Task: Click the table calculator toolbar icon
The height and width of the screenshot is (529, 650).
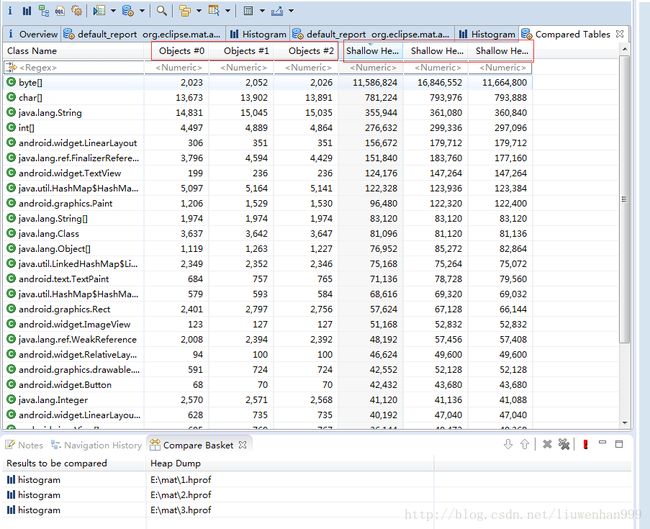Action: click(248, 11)
